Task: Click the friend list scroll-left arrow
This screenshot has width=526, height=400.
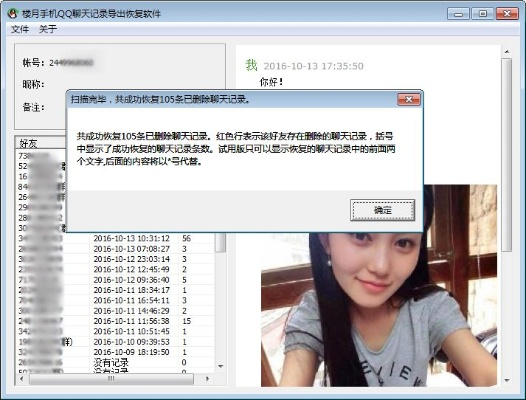Action: coord(22,379)
